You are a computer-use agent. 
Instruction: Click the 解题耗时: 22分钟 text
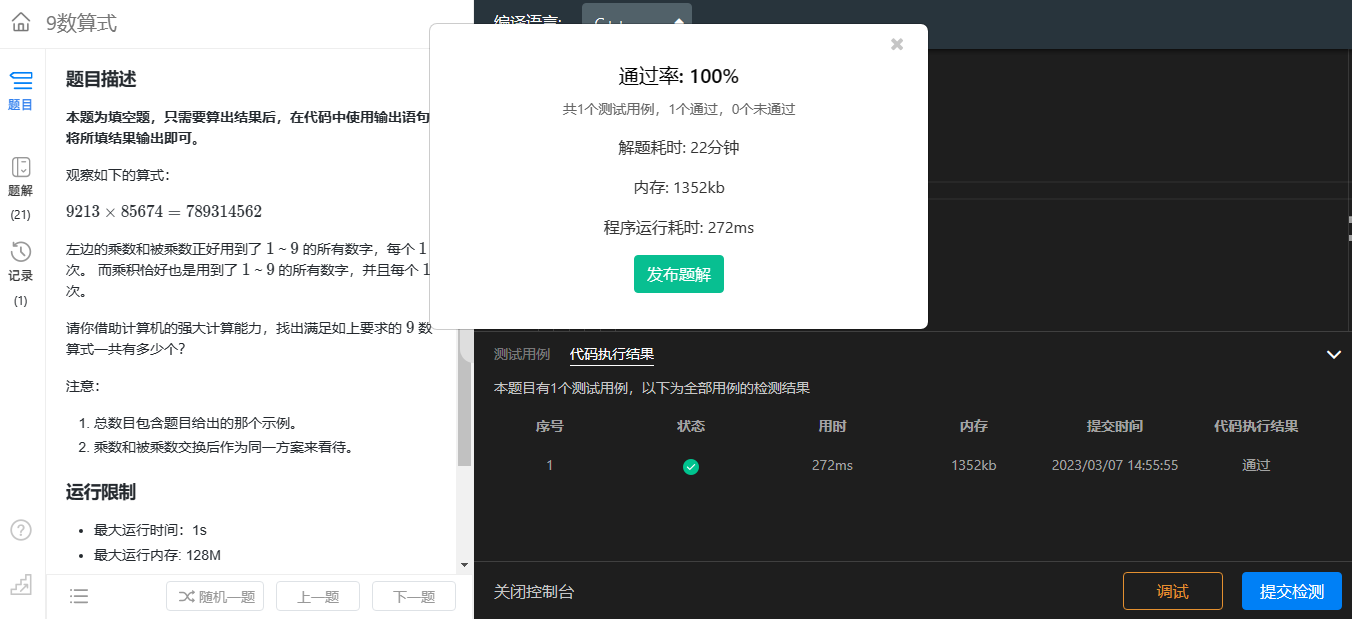point(679,147)
